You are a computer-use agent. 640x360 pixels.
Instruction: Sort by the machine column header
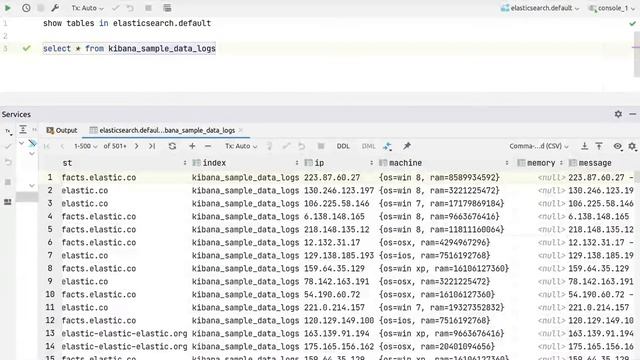[x=443, y=163]
